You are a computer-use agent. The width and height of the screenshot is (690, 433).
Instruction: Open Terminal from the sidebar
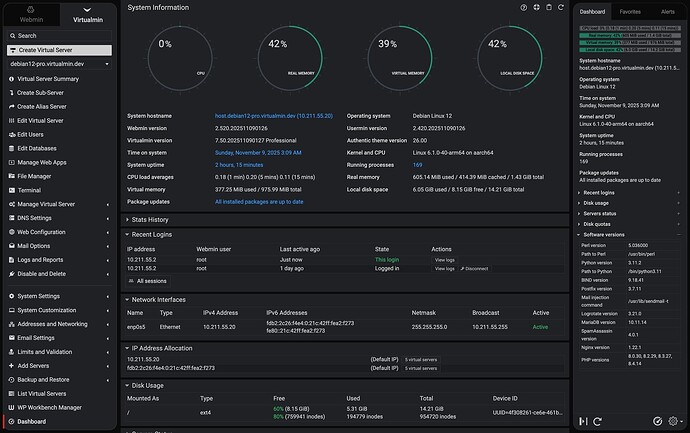[x=29, y=190]
